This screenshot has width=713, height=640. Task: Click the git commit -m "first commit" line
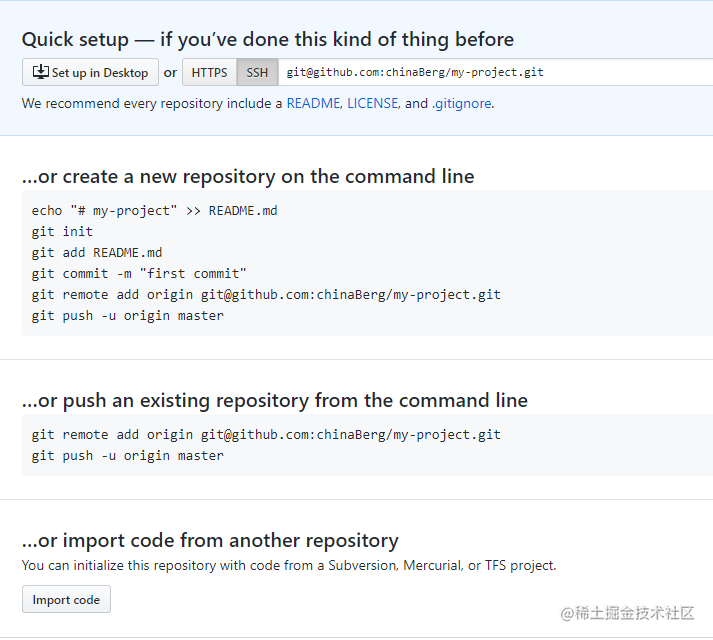click(x=139, y=274)
